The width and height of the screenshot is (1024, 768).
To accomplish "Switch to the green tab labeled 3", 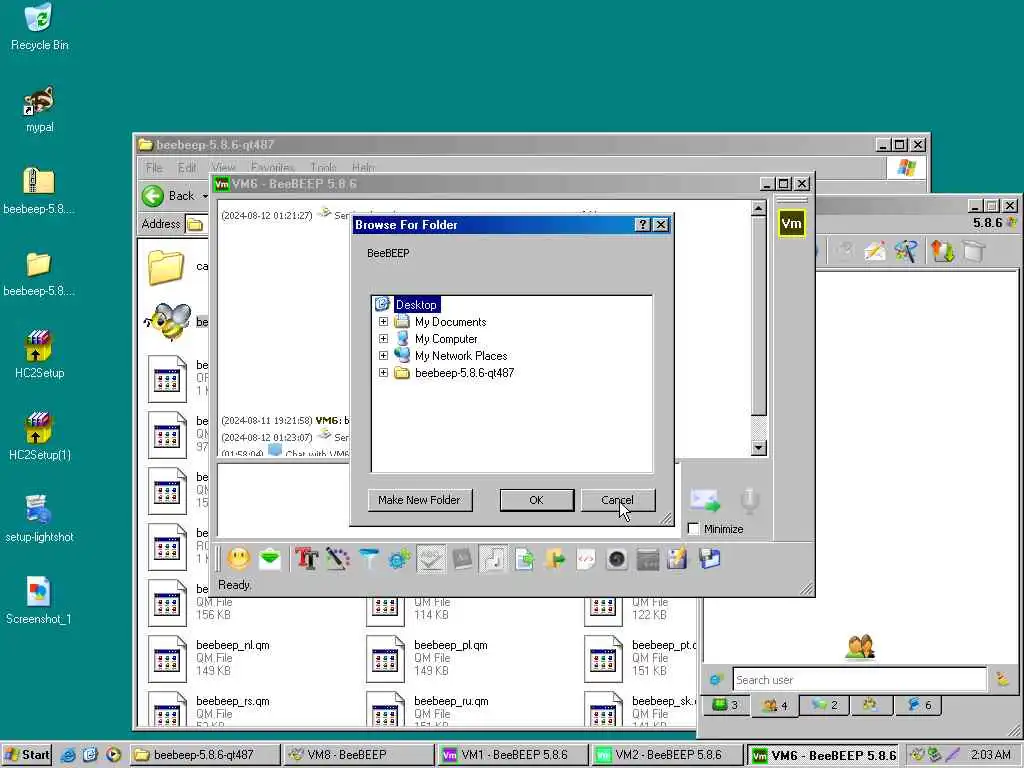I will (x=726, y=705).
